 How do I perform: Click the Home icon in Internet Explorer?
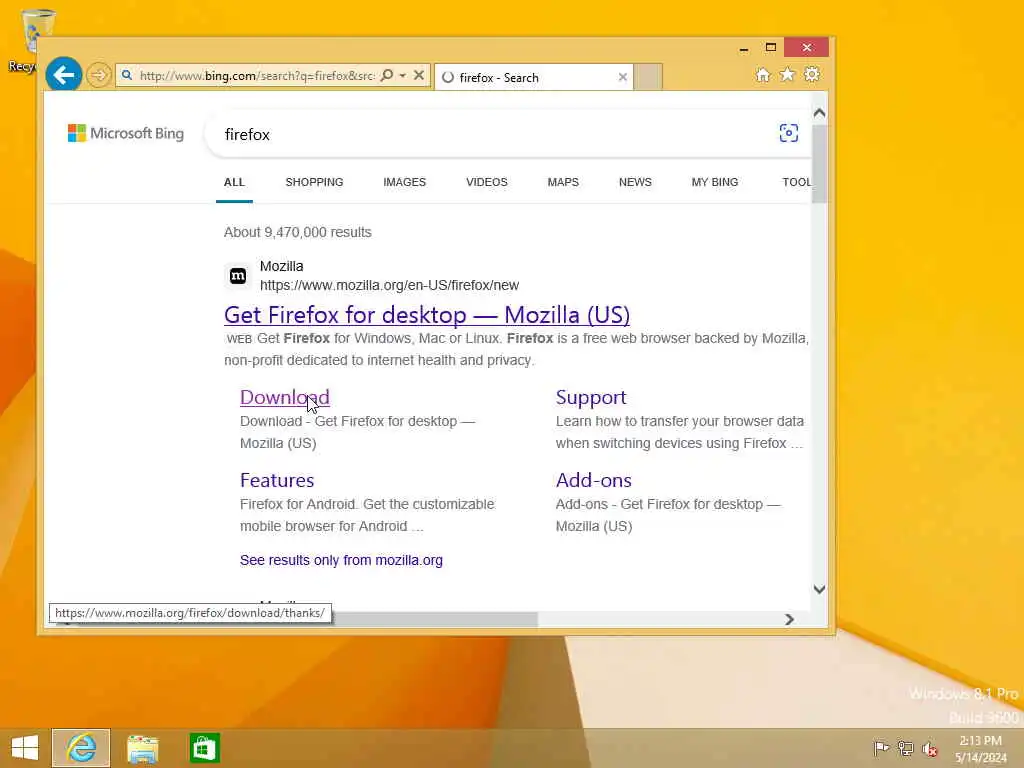pos(763,74)
